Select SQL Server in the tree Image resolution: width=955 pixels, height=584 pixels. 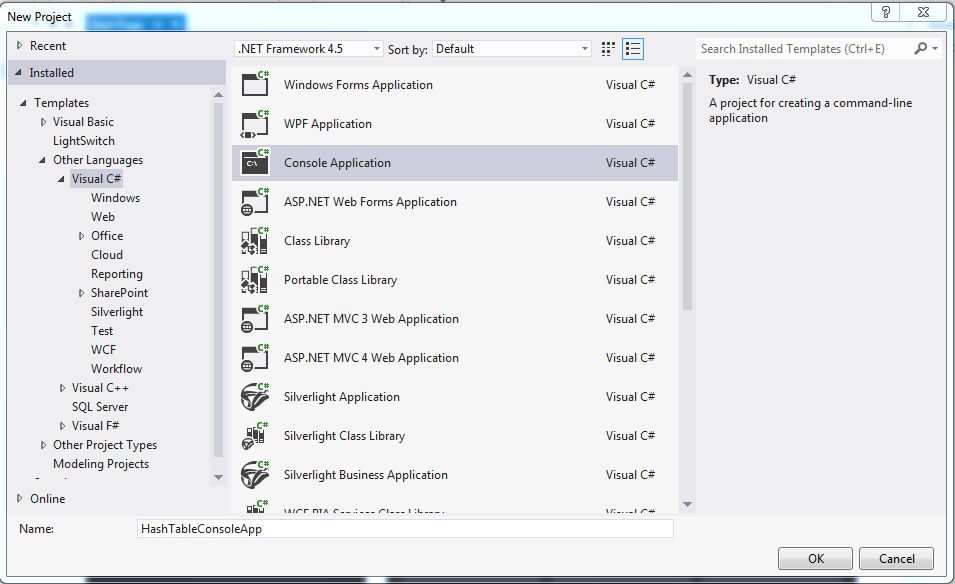coord(100,406)
